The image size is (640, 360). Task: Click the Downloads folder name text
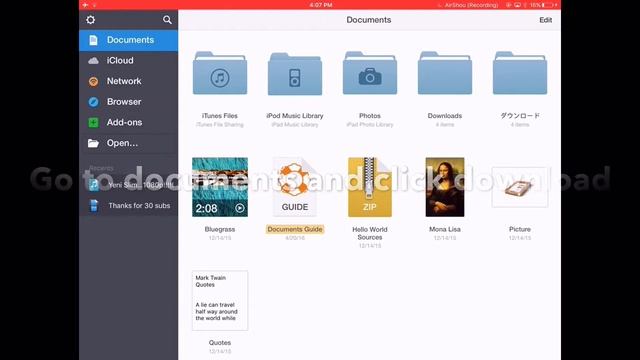tap(445, 116)
